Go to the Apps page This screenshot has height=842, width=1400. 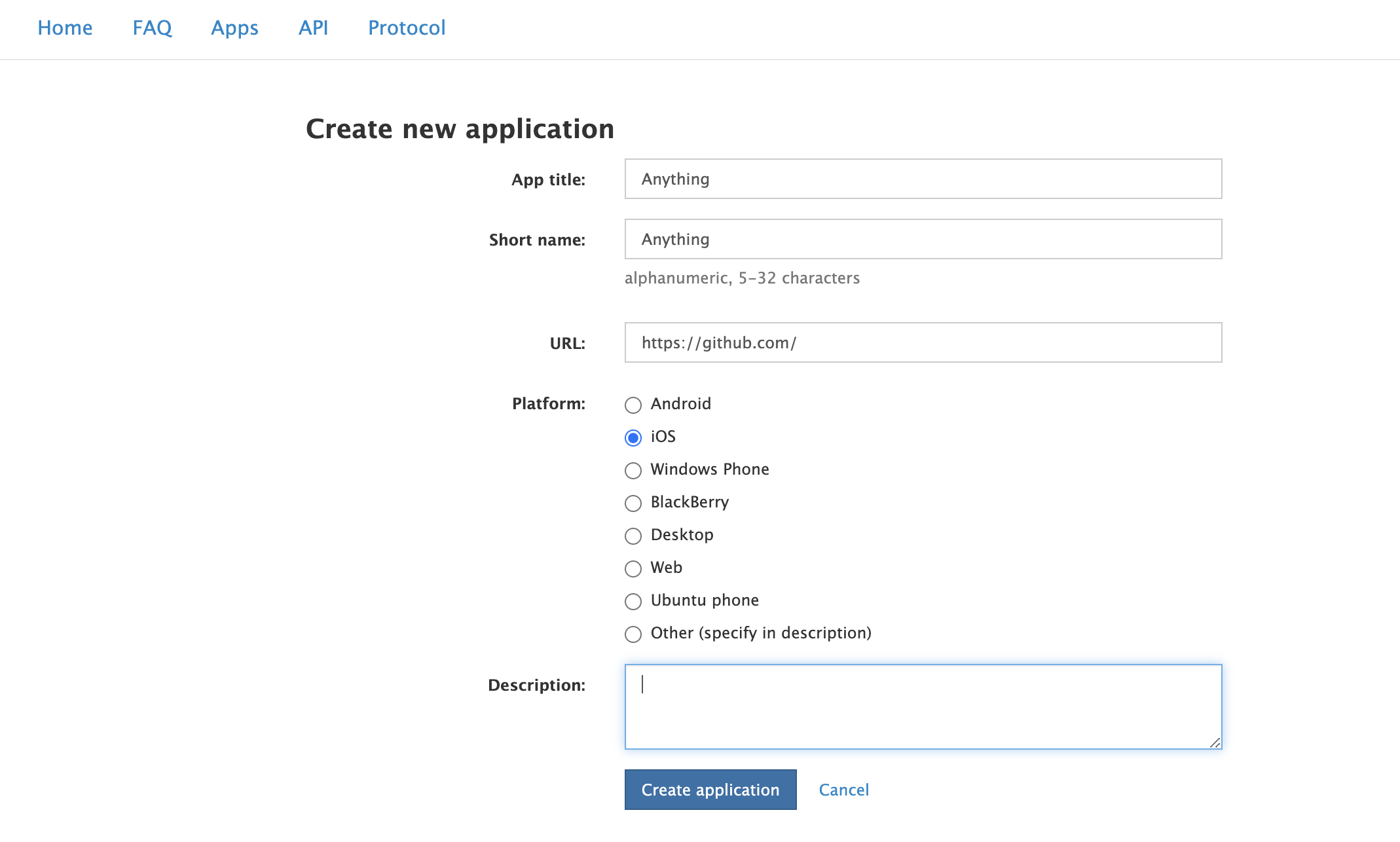[x=234, y=28]
